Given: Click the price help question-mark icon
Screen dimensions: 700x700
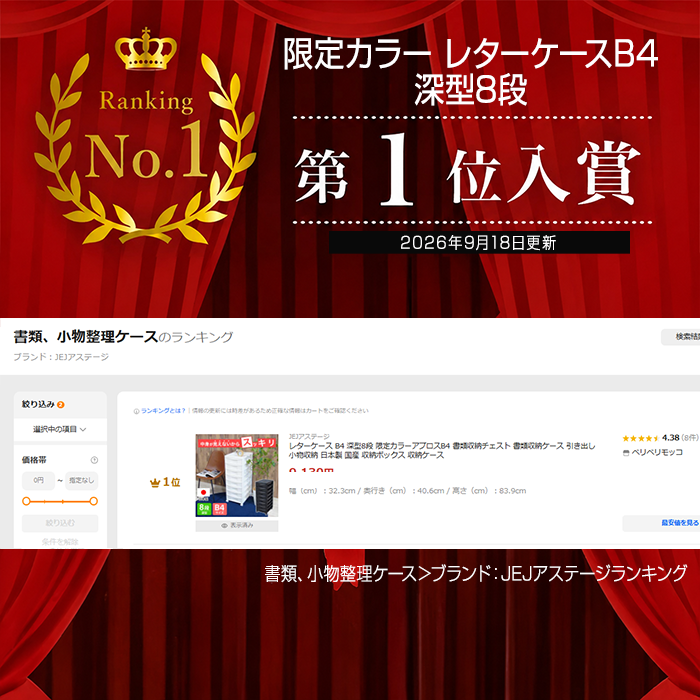Looking at the screenshot, I should tap(94, 460).
